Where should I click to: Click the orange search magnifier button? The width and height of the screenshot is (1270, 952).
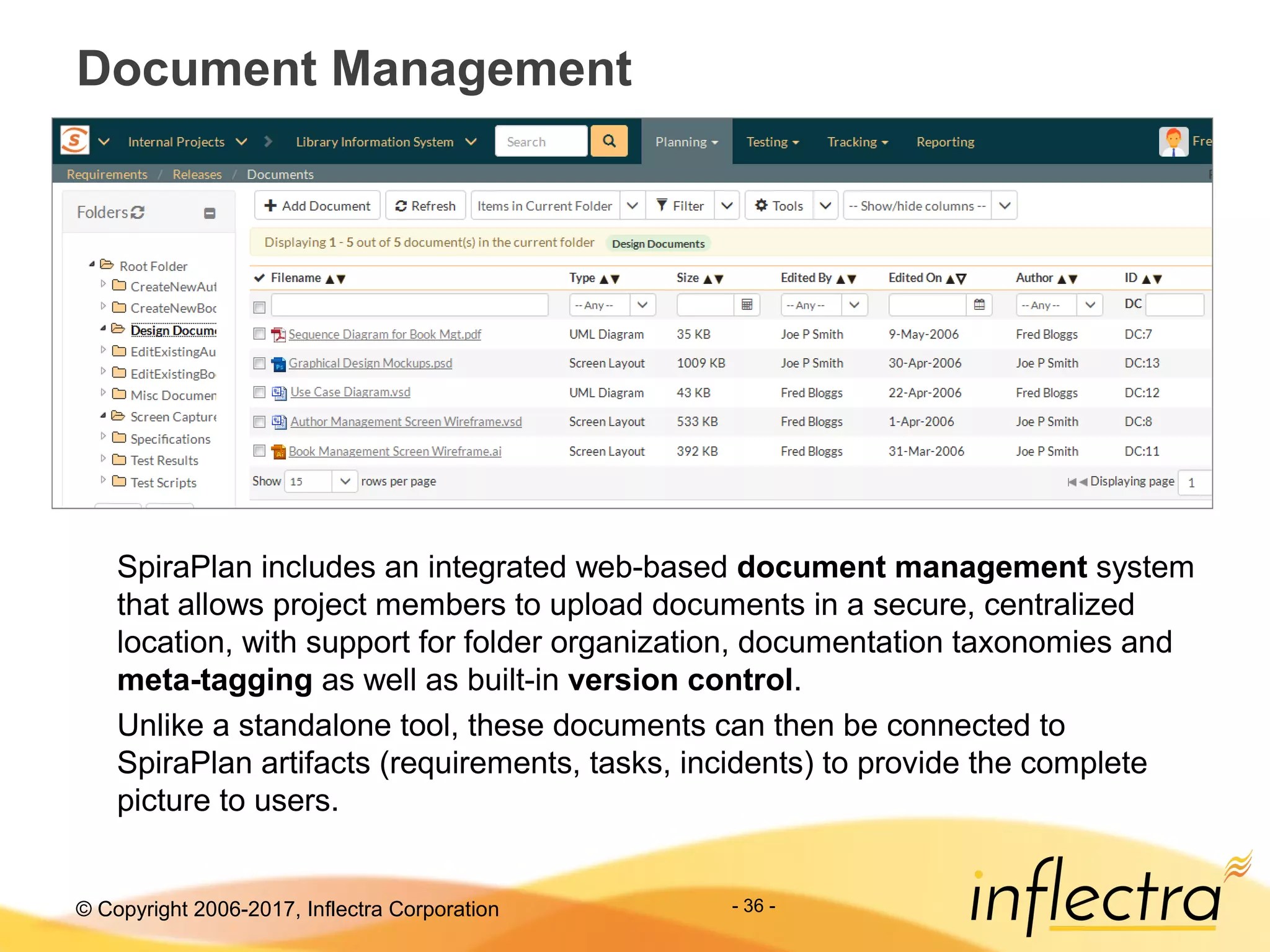point(609,141)
